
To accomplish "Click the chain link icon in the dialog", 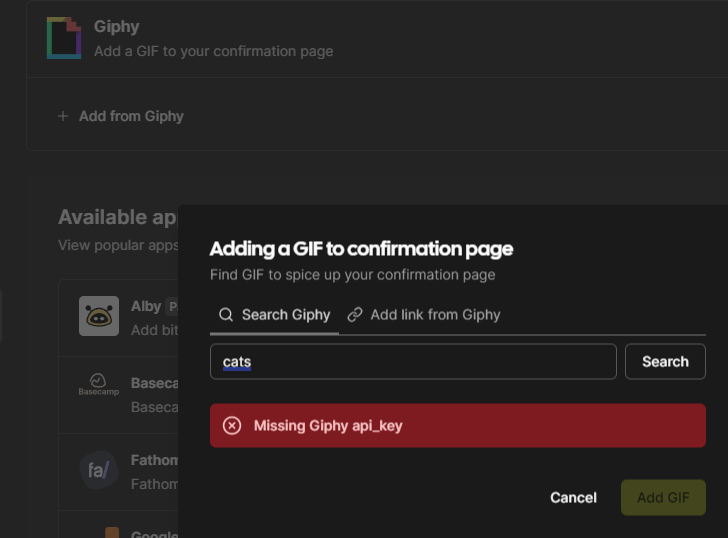I will [x=355, y=315].
